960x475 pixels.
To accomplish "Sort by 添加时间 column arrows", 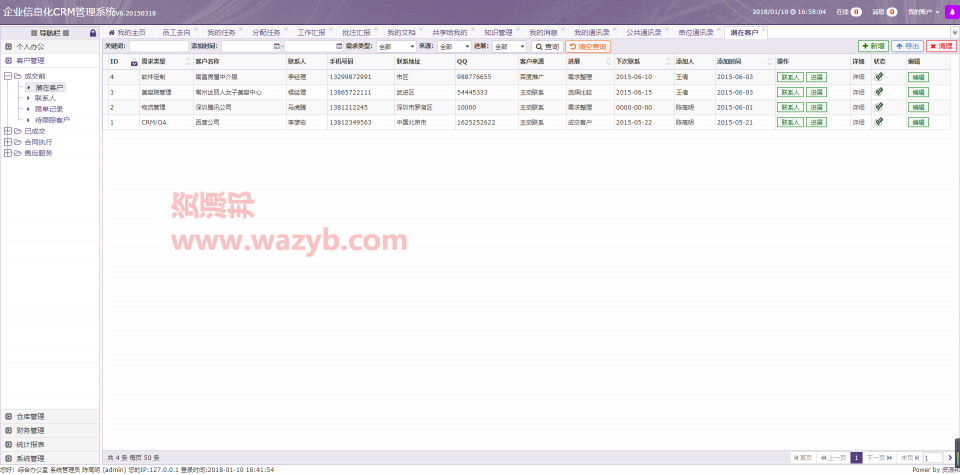I will click(x=770, y=62).
